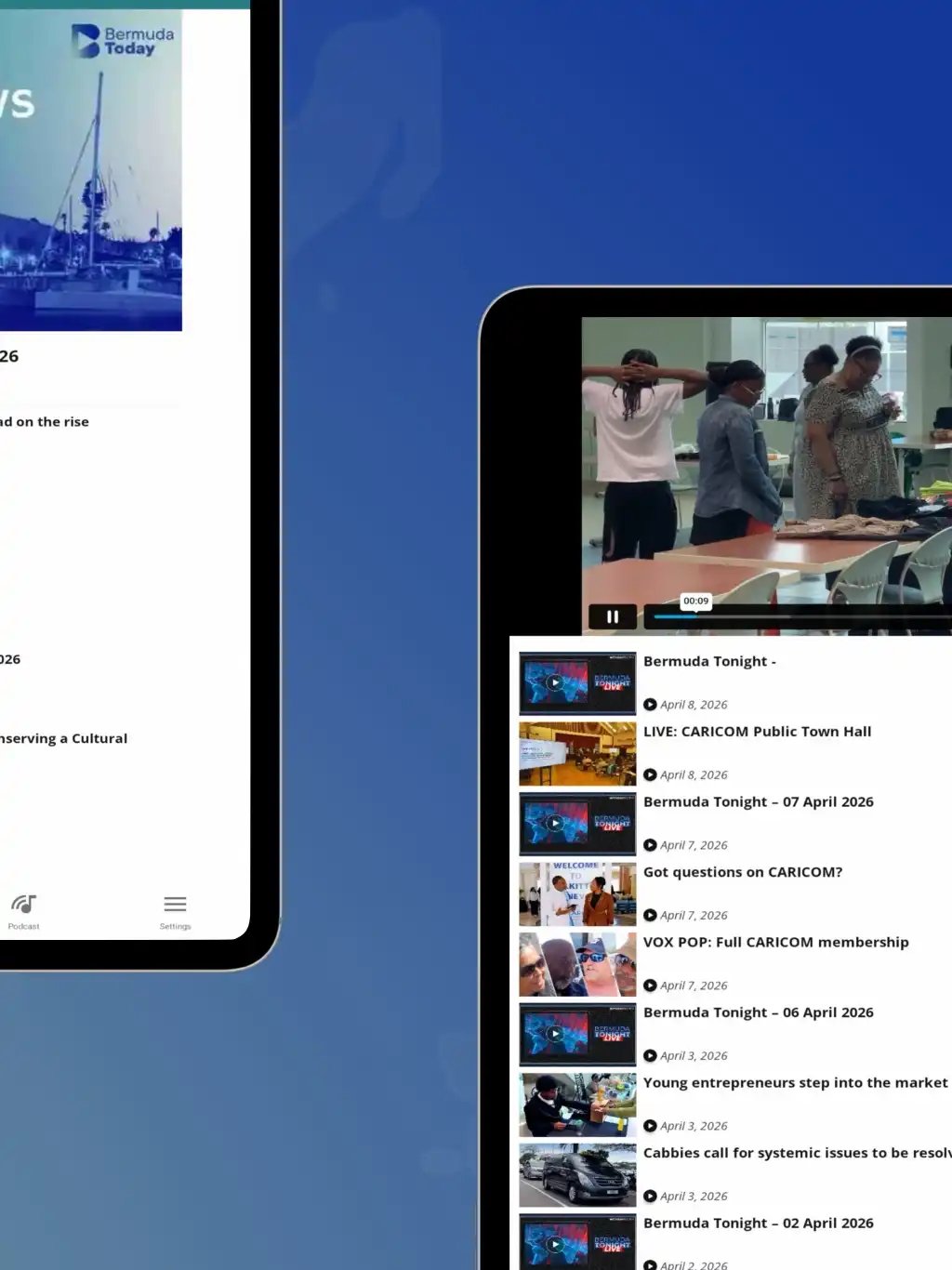Select 'Young entrepreneurs step into the market' title

[796, 1082]
